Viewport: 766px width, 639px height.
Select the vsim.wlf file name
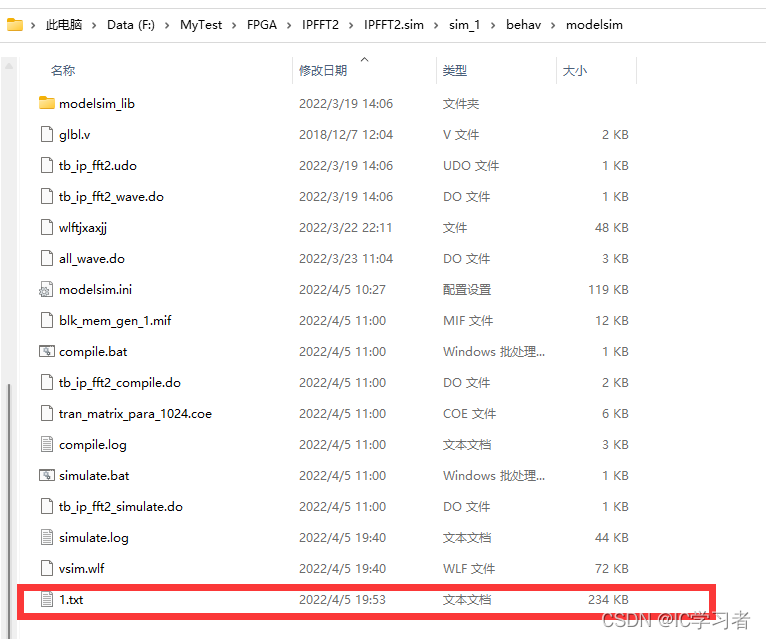tap(82, 568)
